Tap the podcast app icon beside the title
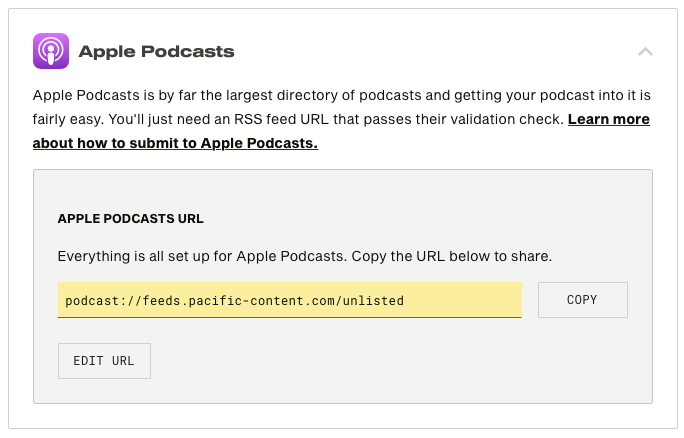The image size is (684, 438). click(x=50, y=51)
